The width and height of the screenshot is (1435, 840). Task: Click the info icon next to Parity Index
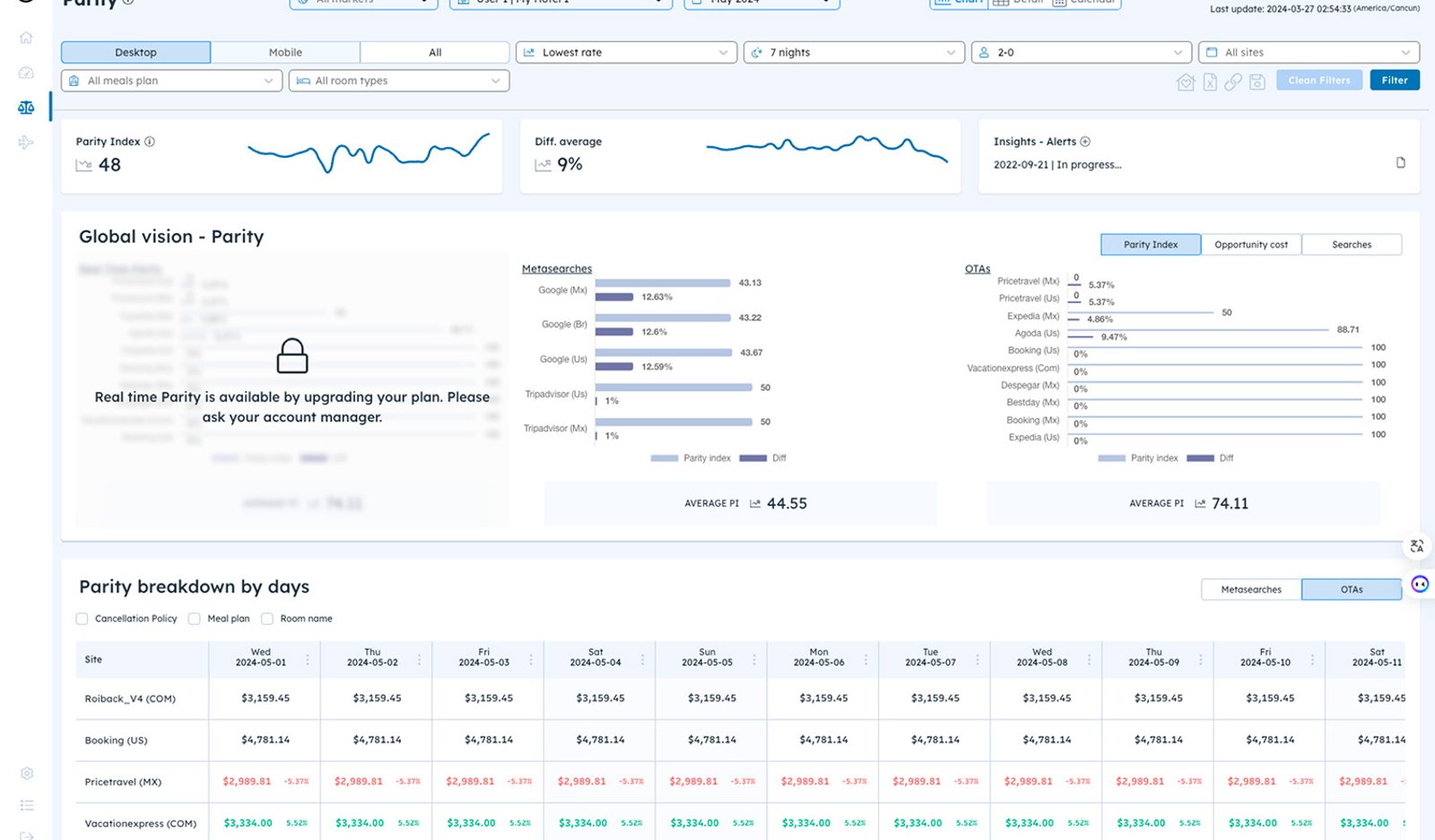pos(150,142)
